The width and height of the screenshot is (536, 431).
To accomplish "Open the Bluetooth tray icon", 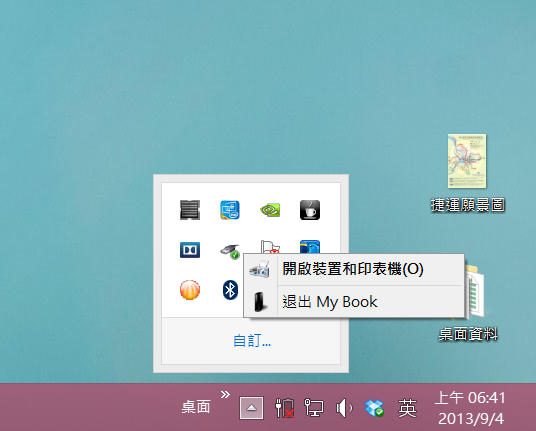I will [230, 290].
